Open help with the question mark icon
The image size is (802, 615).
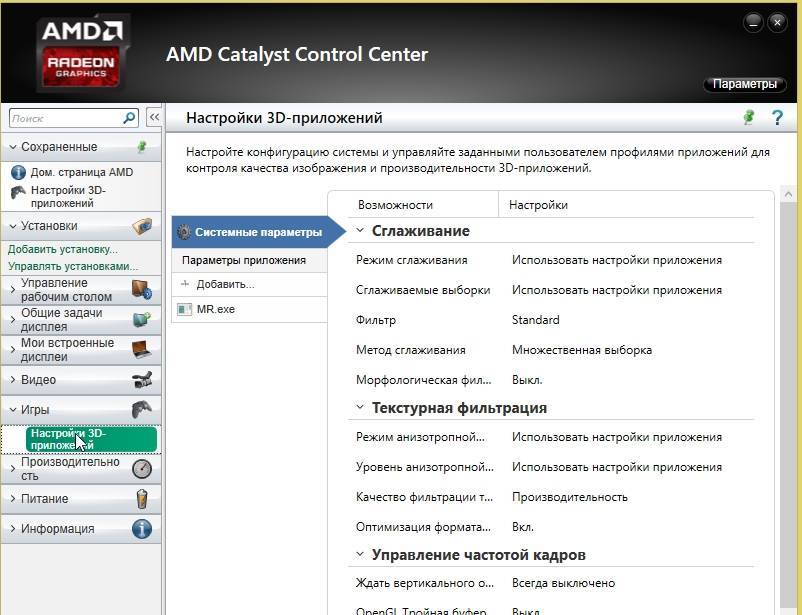tap(777, 118)
